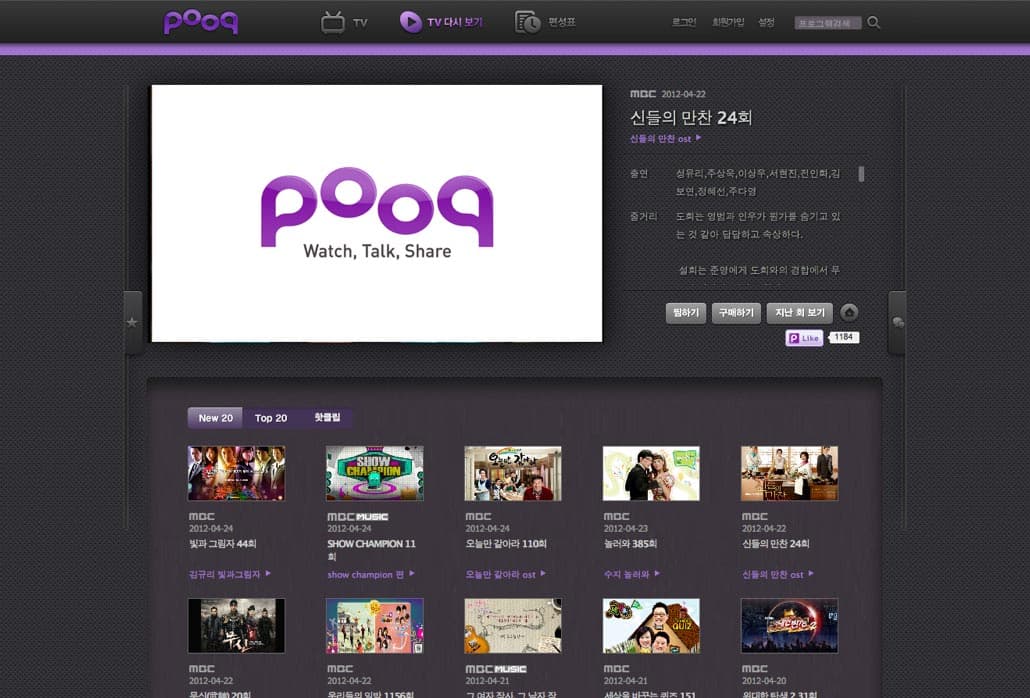Open the 그 여자 작사 guitar sketch thumbnail
The height and width of the screenshot is (698, 1030).
513,626
